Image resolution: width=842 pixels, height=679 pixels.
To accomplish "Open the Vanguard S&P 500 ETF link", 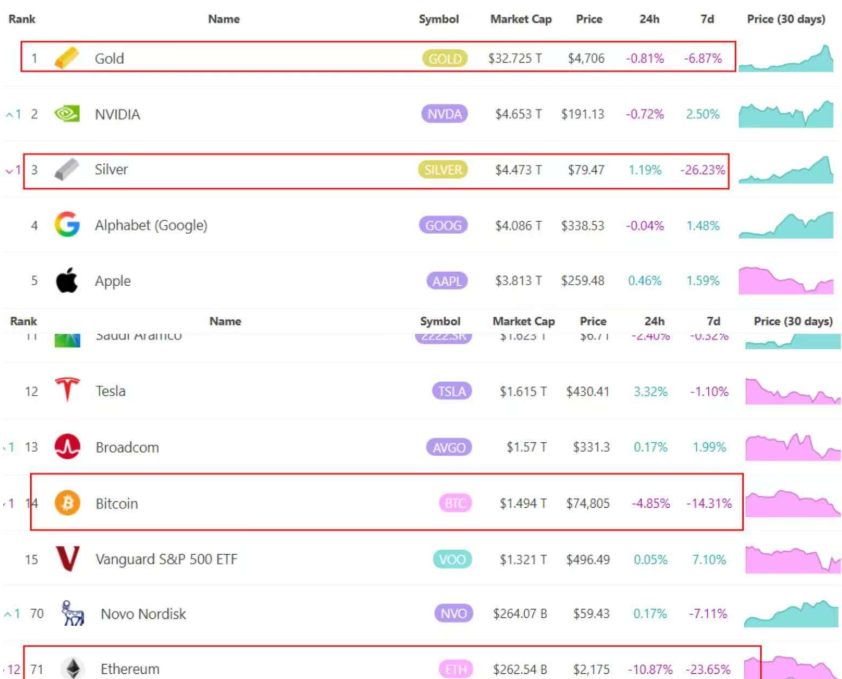I will (166, 559).
